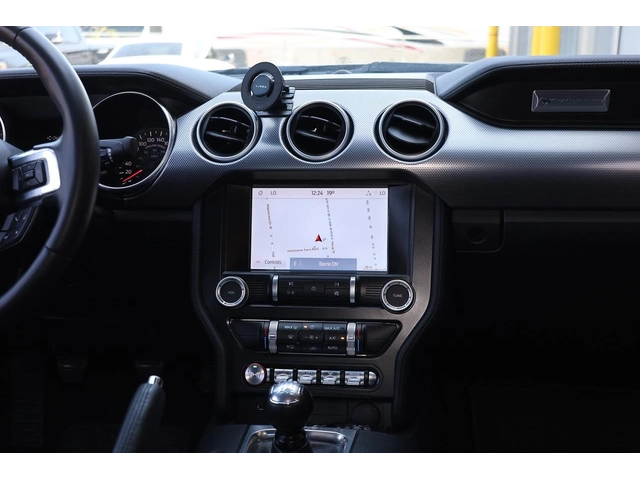640x480 pixels.
Task: Push the seek previous track button
Action: 291,284
